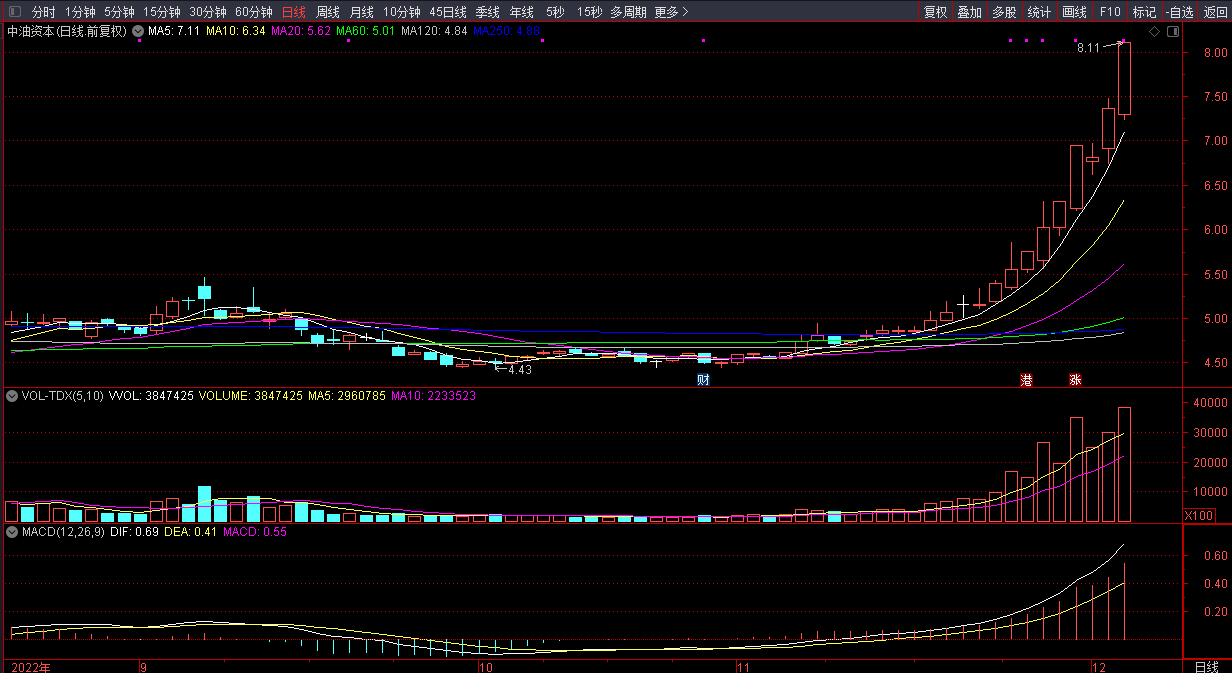Open the 更多 periods menu
The image size is (1232, 673).
[x=670, y=12]
